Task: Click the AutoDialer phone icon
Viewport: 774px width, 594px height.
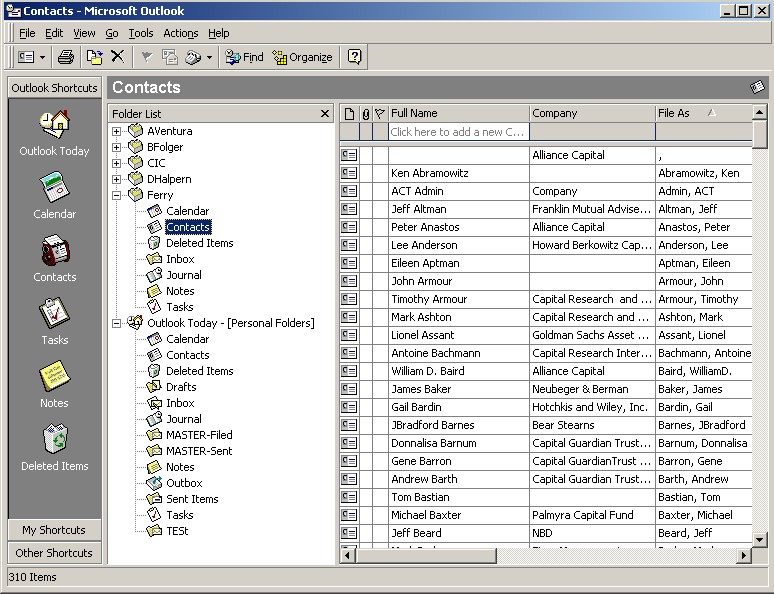Action: pos(193,57)
